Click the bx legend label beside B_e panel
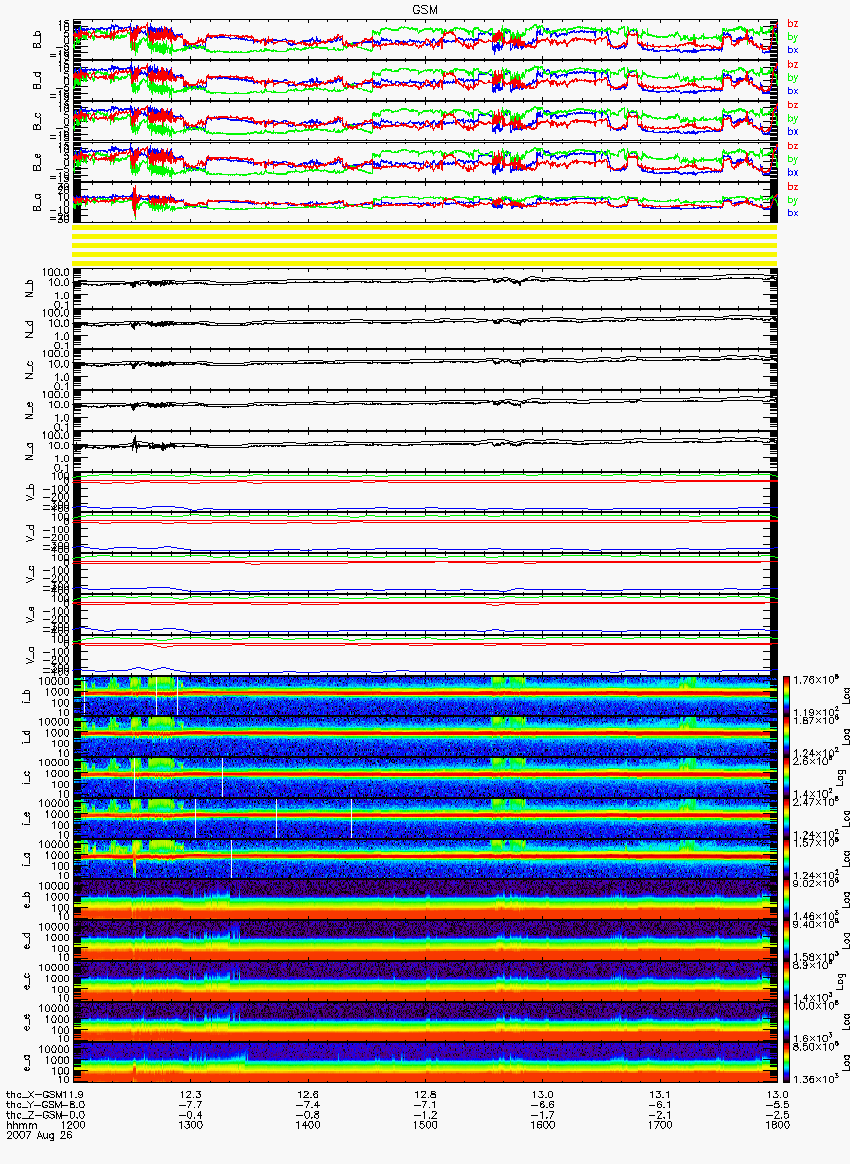This screenshot has height=1164, width=850. [x=793, y=172]
